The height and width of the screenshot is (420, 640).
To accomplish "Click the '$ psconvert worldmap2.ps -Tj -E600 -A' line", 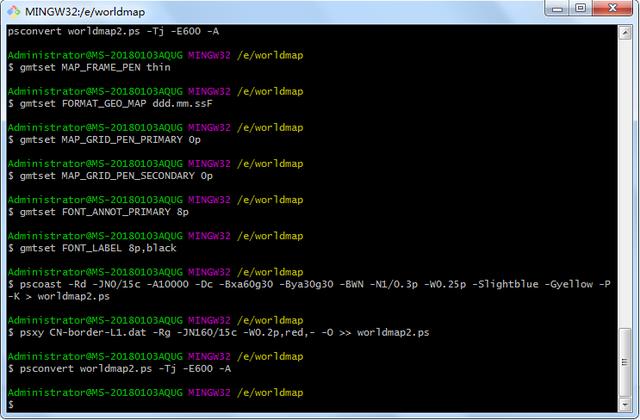I will (x=119, y=369).
